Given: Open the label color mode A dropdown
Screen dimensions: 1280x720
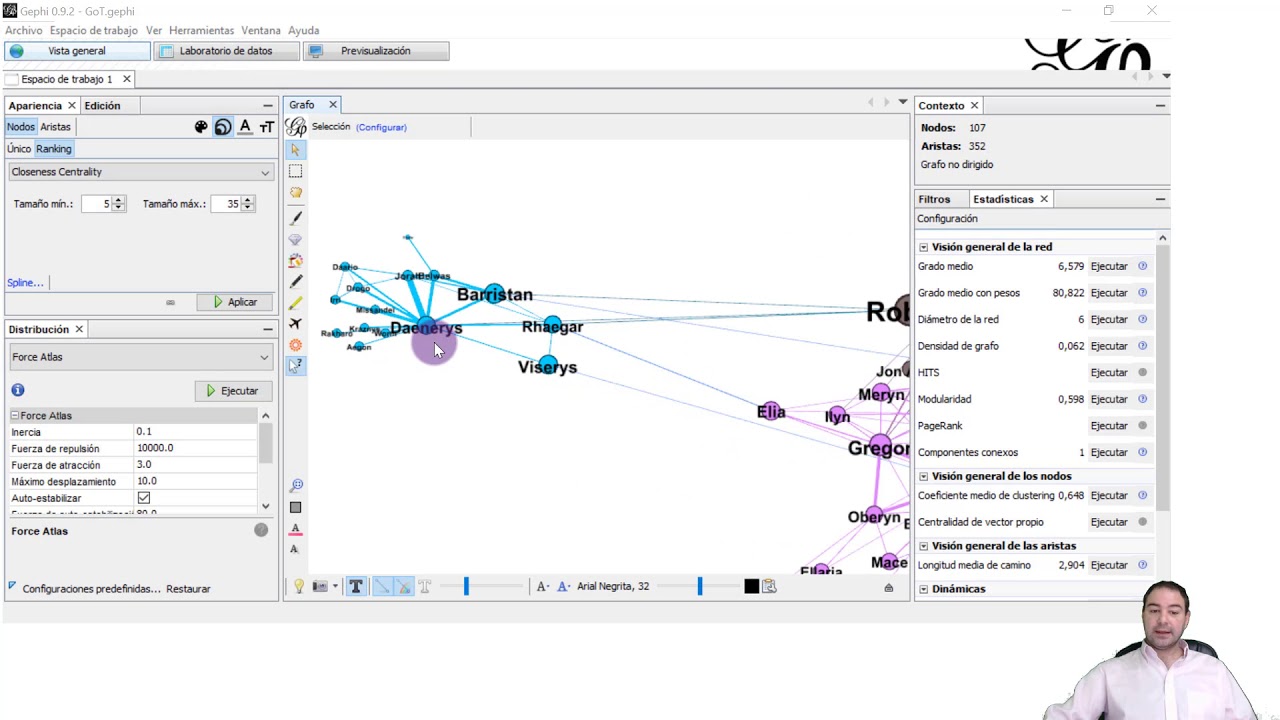Looking at the screenshot, I should pos(563,587).
